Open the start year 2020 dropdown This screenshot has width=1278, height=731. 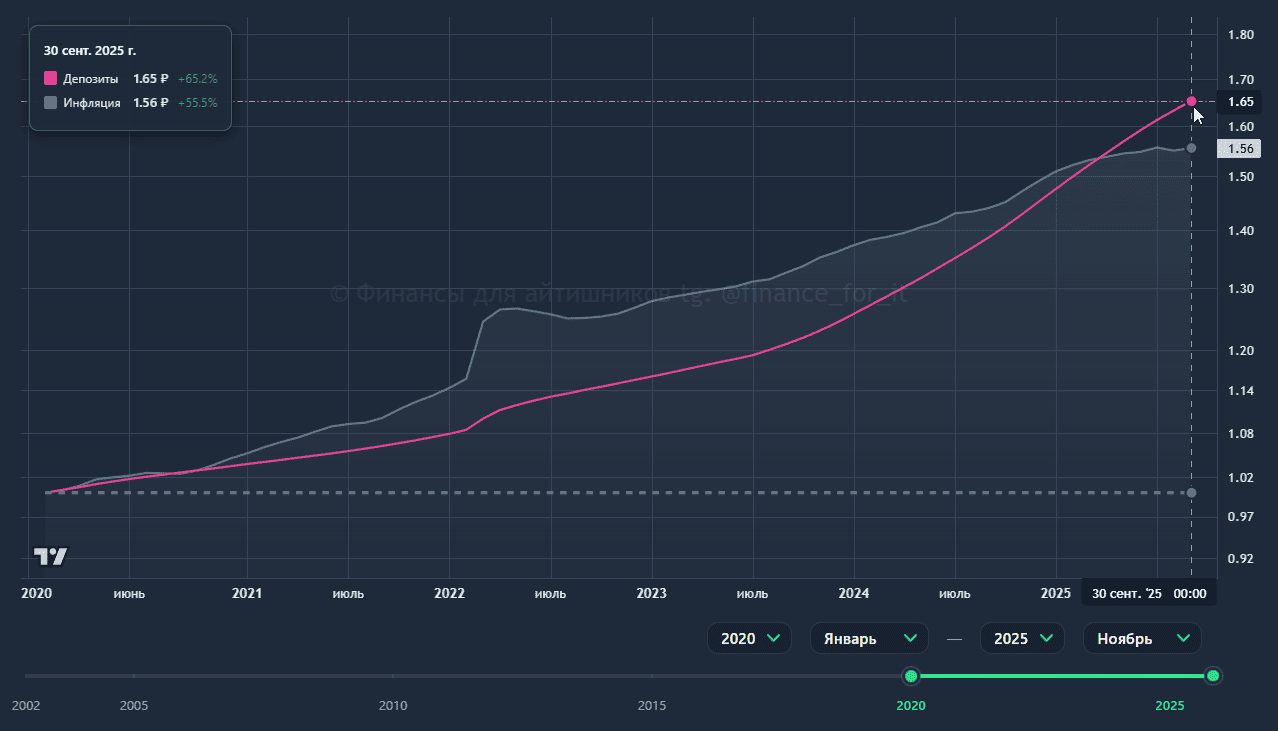(749, 638)
